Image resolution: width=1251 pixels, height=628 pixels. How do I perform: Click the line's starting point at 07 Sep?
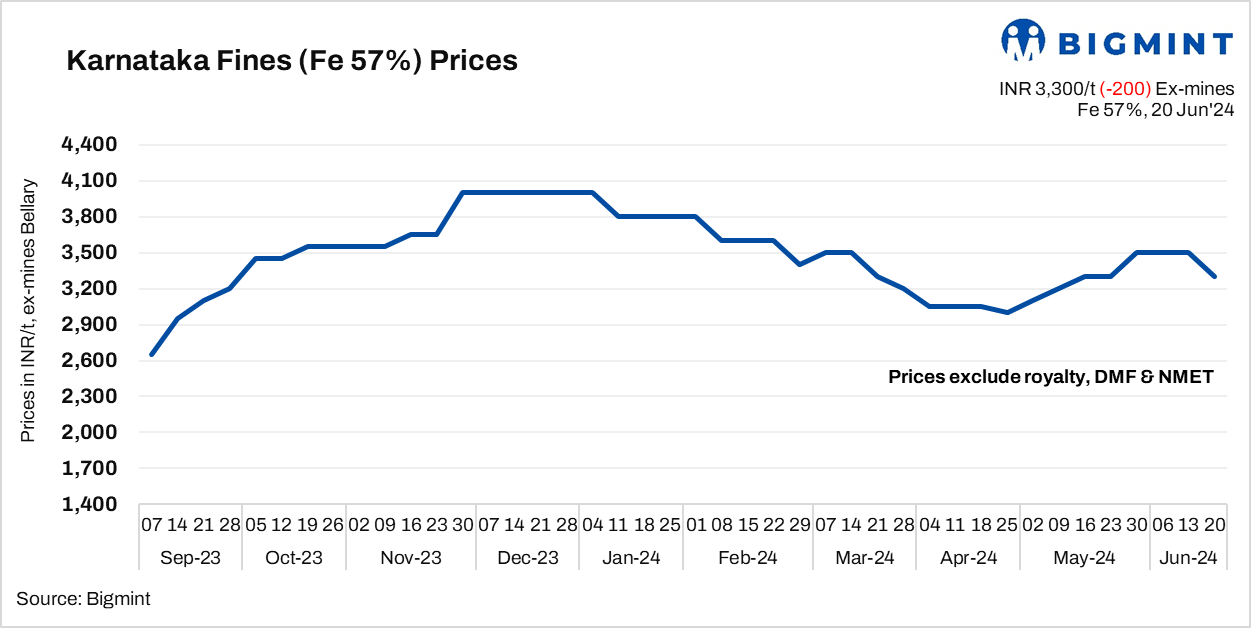tap(152, 354)
